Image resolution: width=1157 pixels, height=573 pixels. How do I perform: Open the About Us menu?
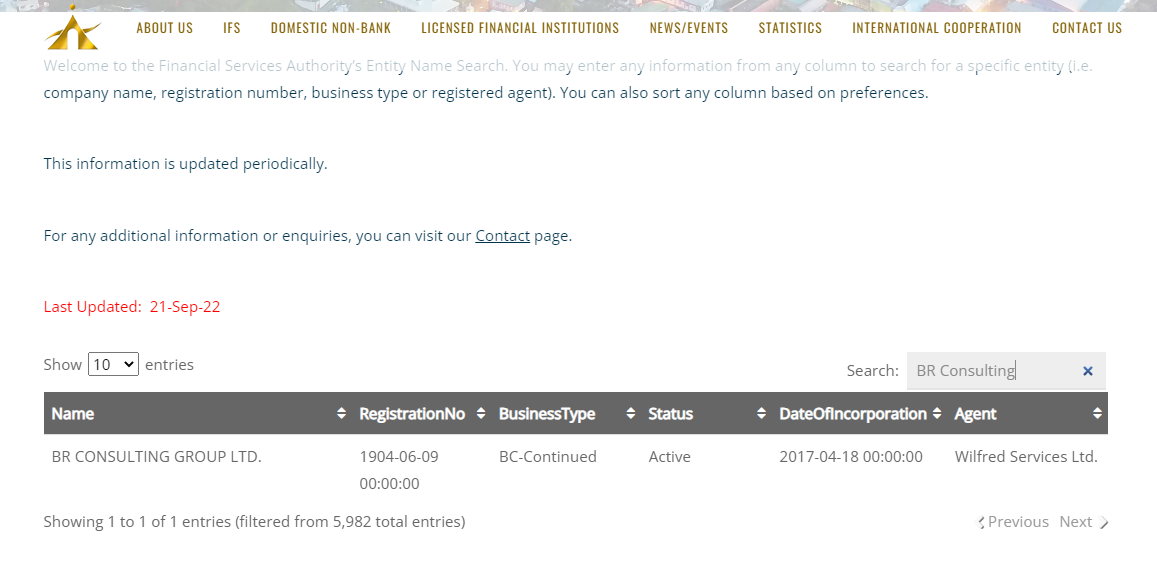[165, 28]
